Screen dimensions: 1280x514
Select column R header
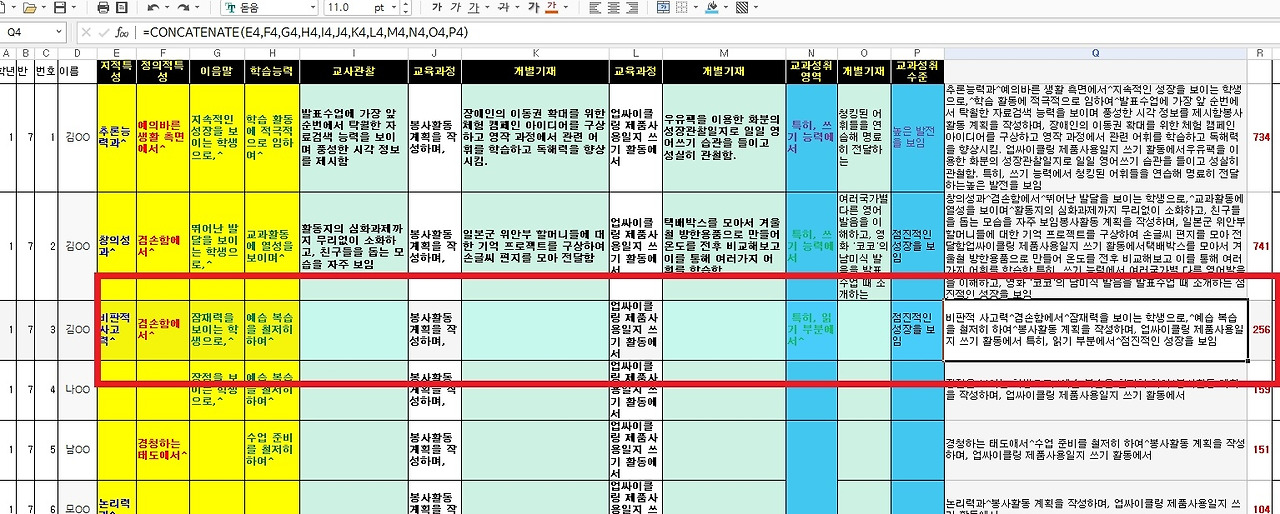pos(1260,53)
